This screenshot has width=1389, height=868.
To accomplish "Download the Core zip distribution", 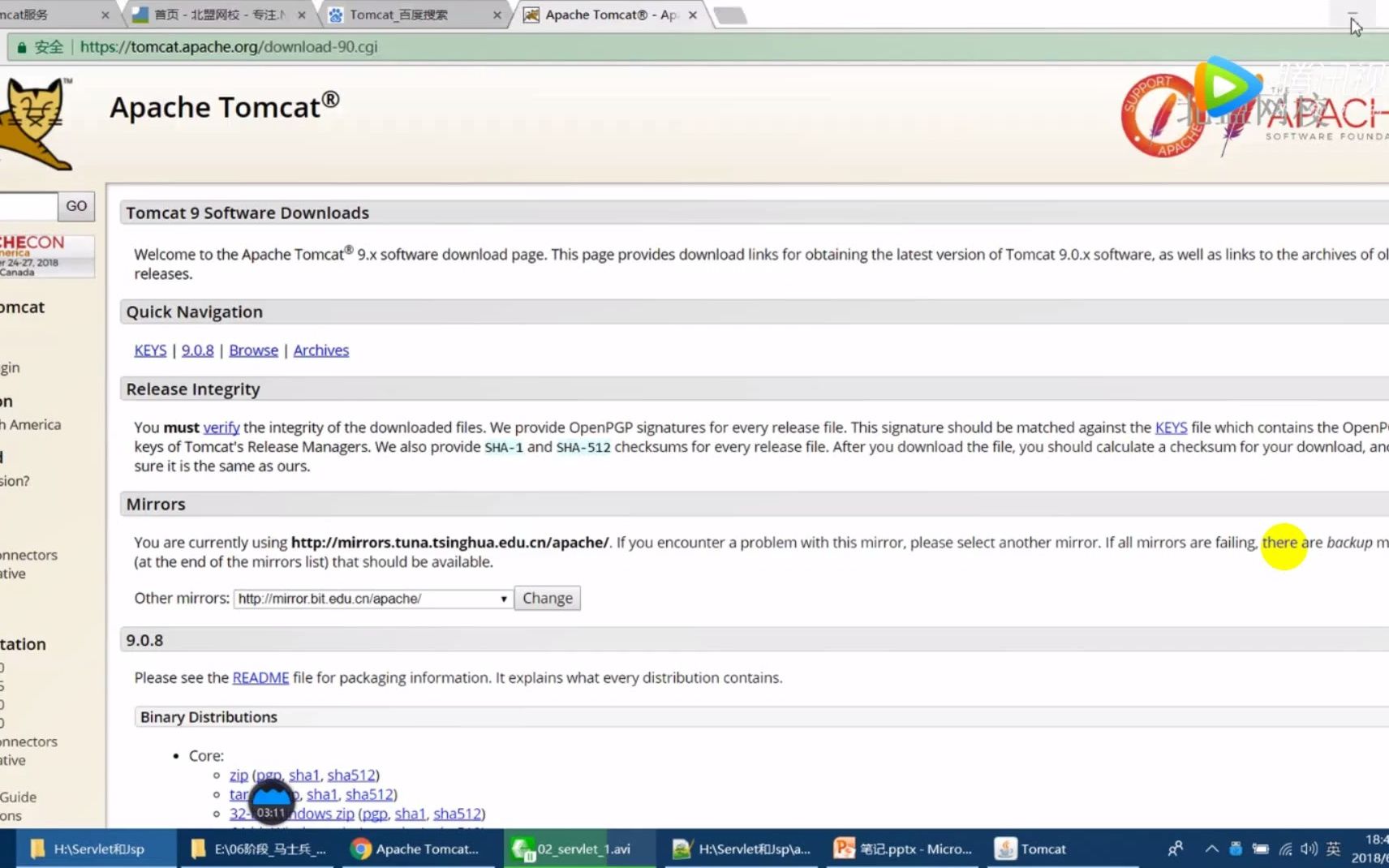I will (x=239, y=776).
